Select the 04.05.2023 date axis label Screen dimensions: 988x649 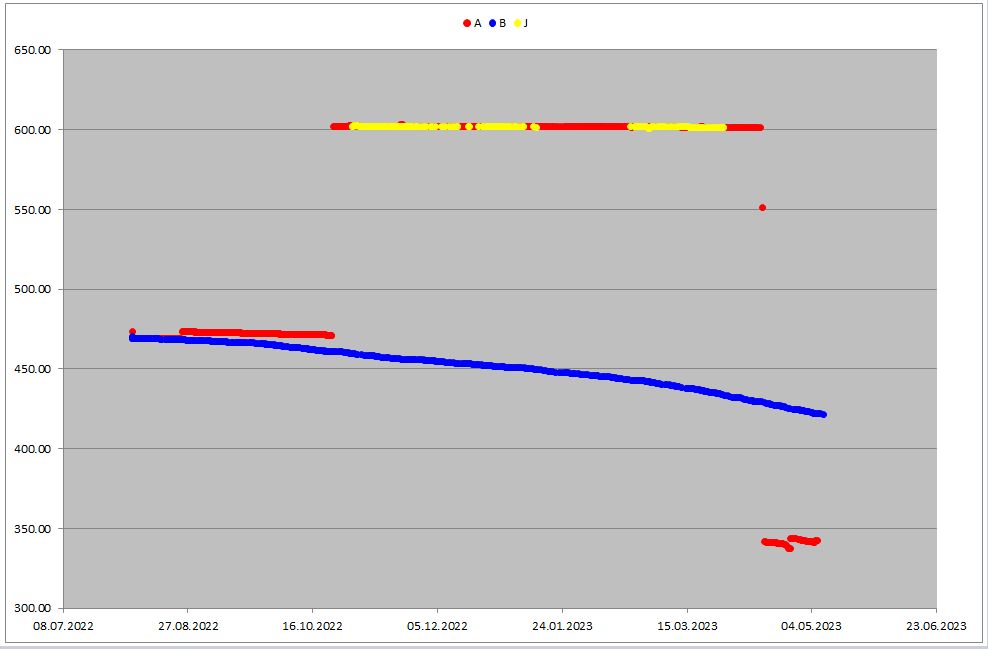[x=811, y=626]
